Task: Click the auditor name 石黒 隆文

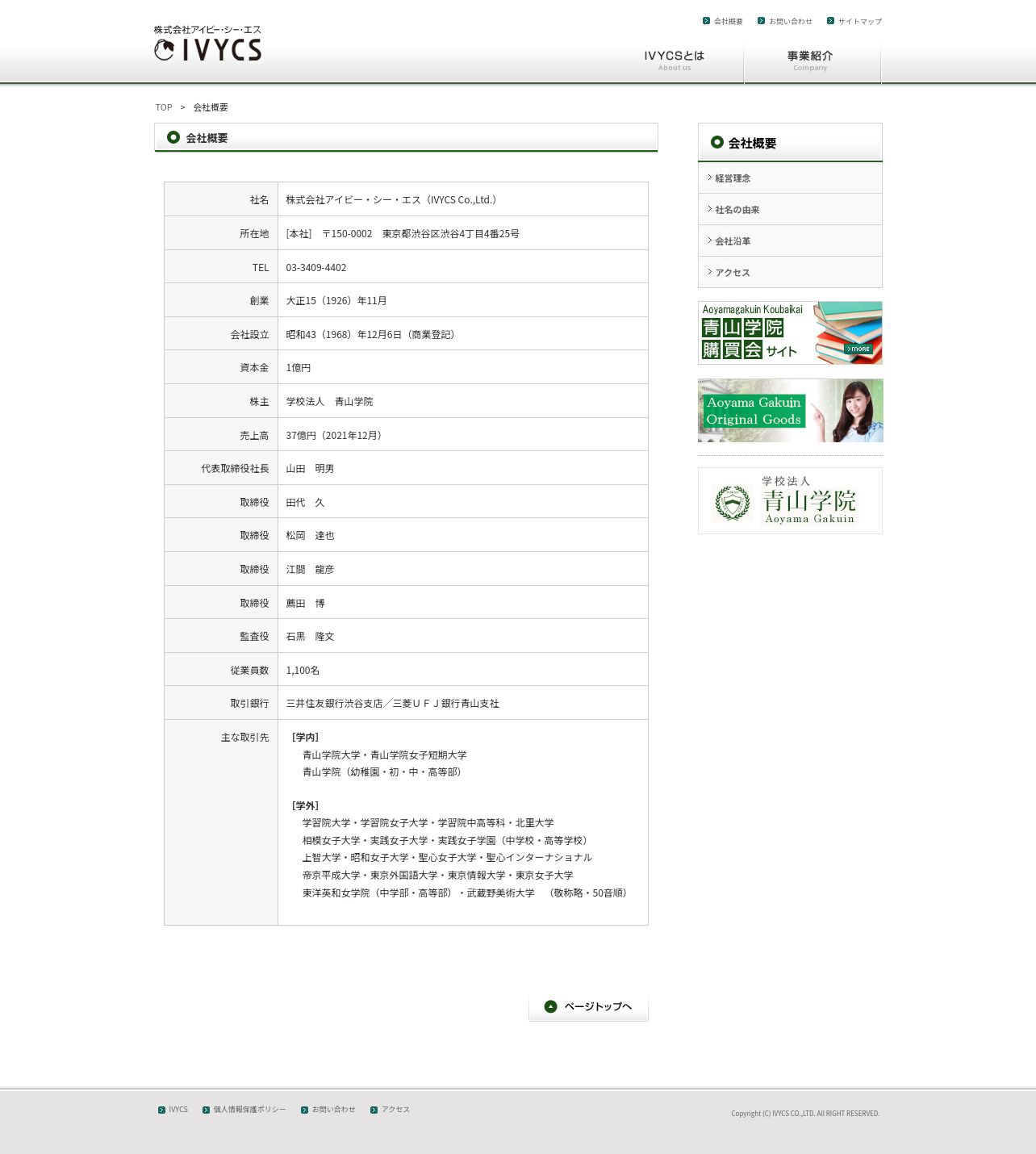Action: (310, 637)
